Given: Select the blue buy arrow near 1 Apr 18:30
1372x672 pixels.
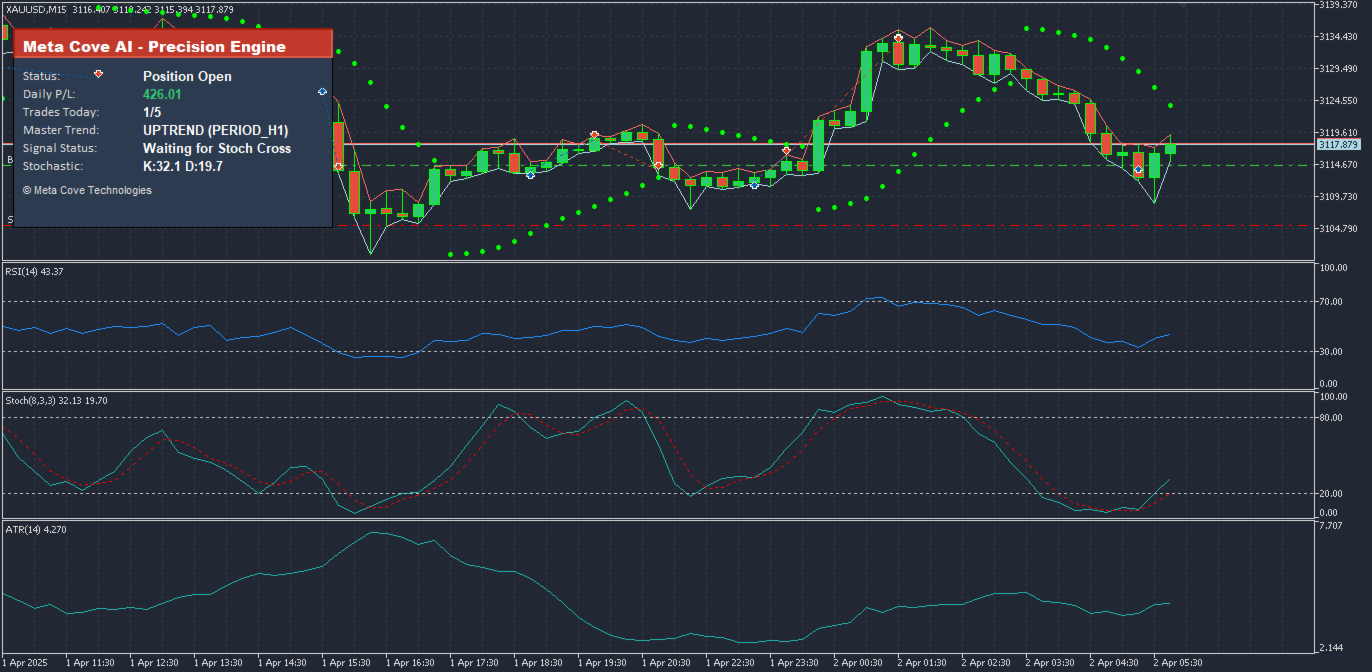Looking at the screenshot, I should pos(530,174).
